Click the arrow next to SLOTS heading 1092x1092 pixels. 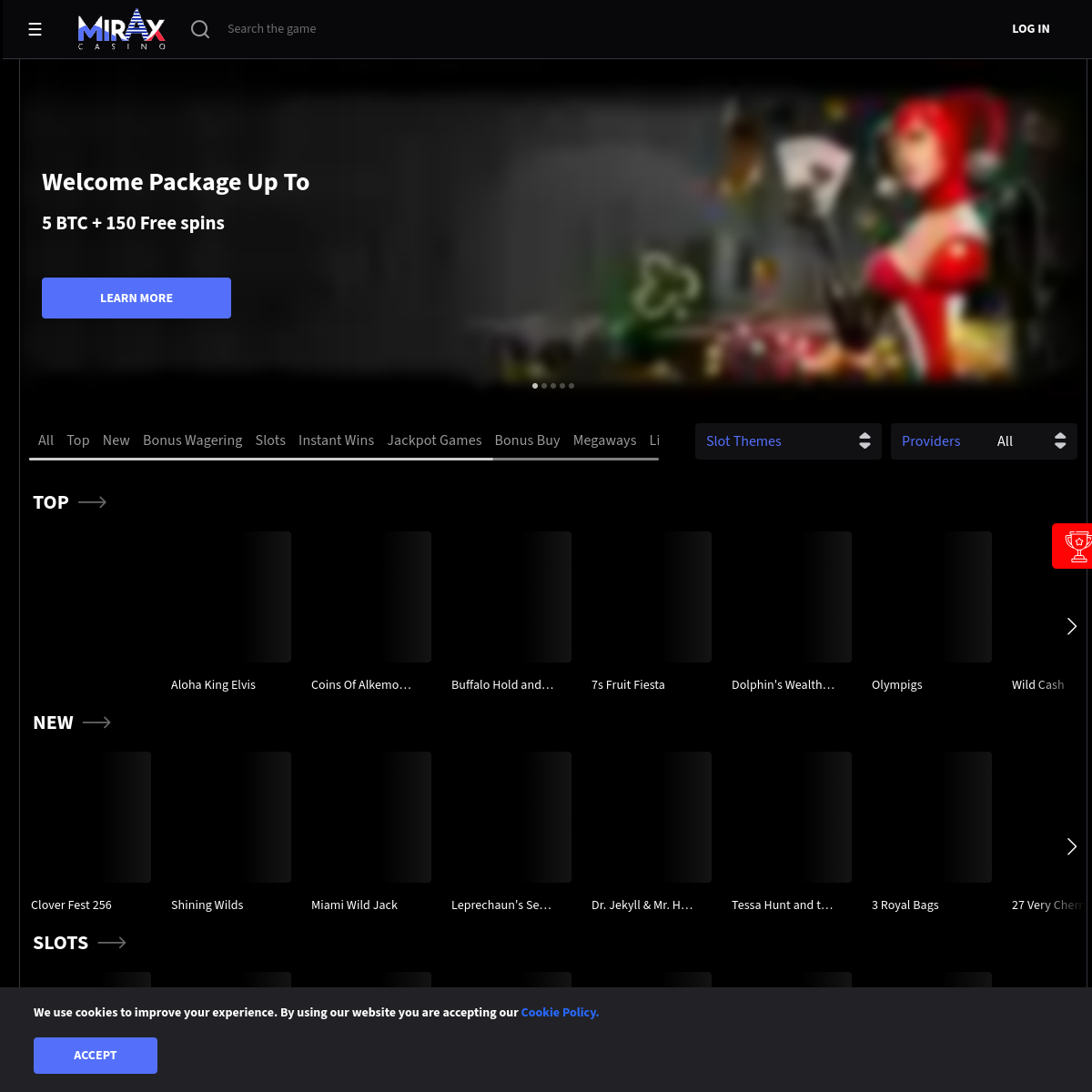click(111, 943)
